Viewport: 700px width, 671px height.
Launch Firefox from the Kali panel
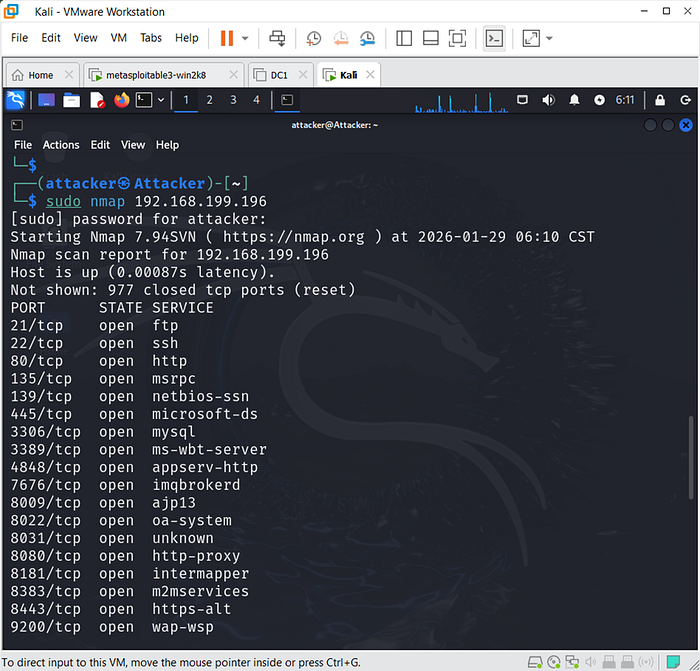pos(121,100)
